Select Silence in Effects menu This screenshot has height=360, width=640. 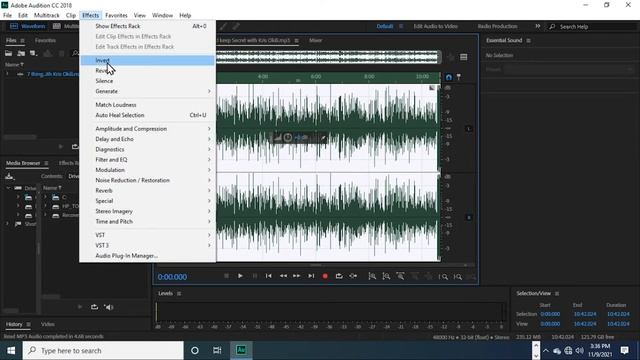point(147,81)
